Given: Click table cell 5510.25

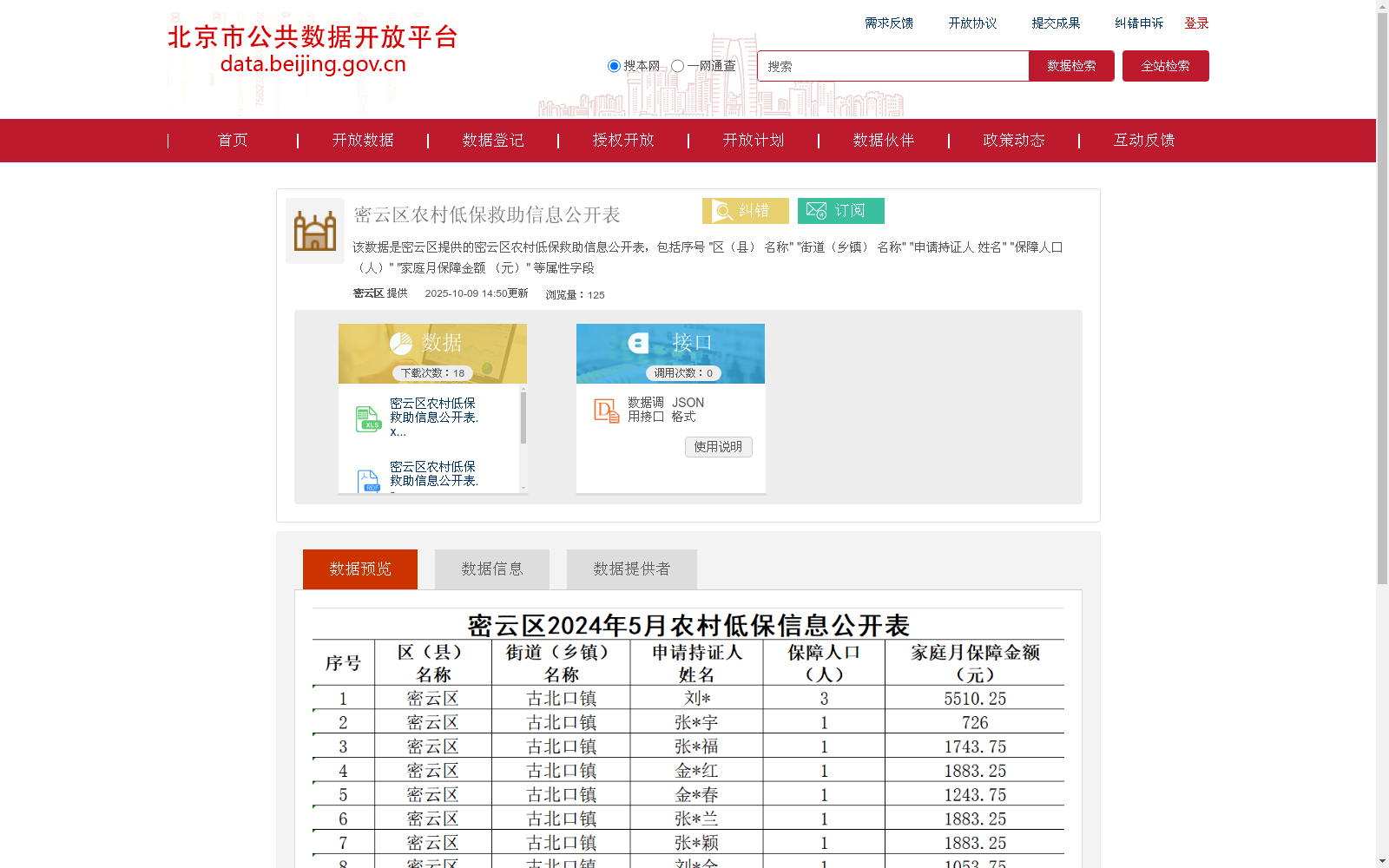Looking at the screenshot, I should coord(975,699).
